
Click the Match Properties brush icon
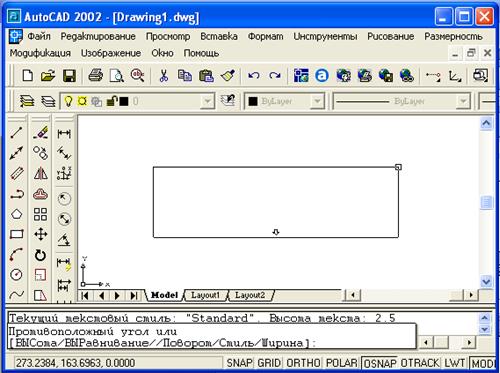coord(228,76)
